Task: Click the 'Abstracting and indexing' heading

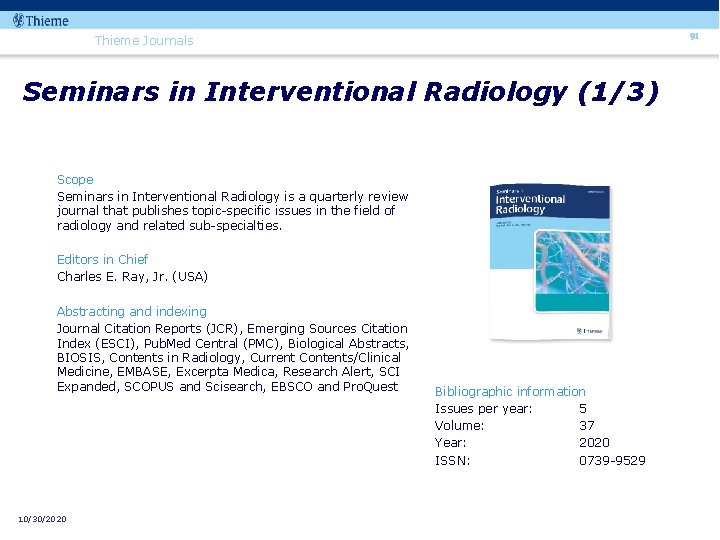Action: (x=132, y=311)
